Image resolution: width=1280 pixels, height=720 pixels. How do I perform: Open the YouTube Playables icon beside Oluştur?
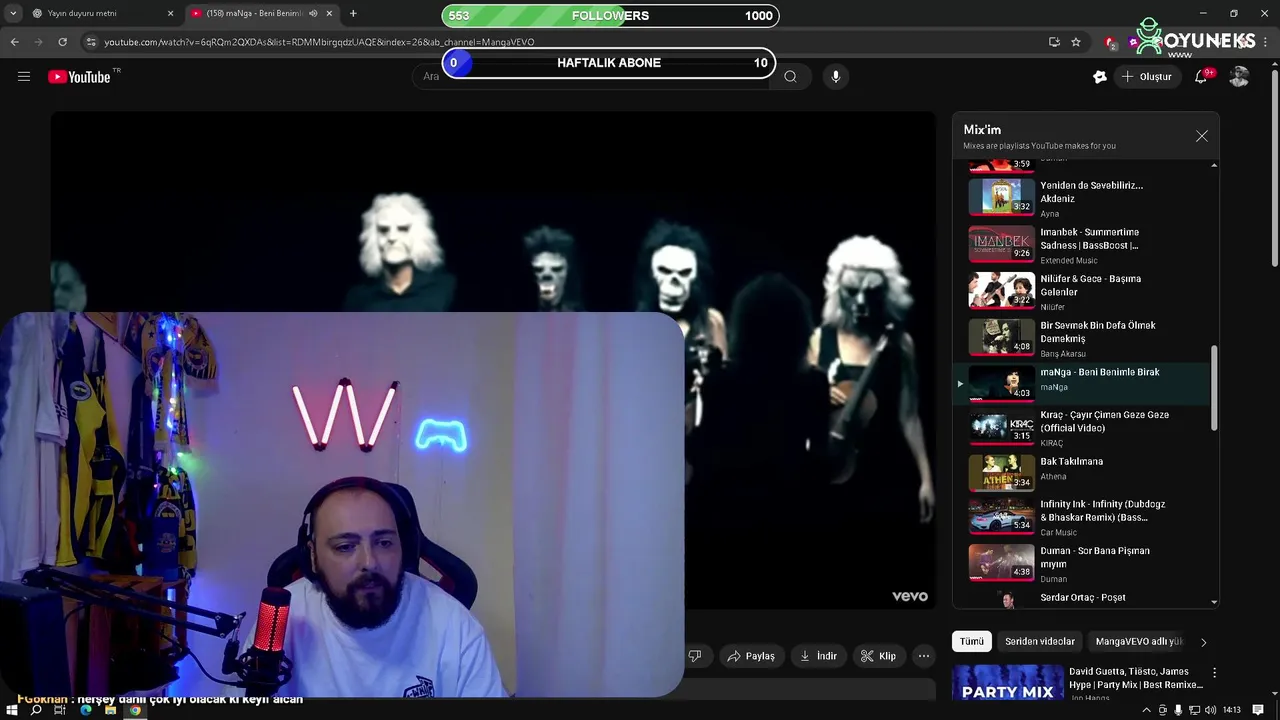tap(1100, 76)
